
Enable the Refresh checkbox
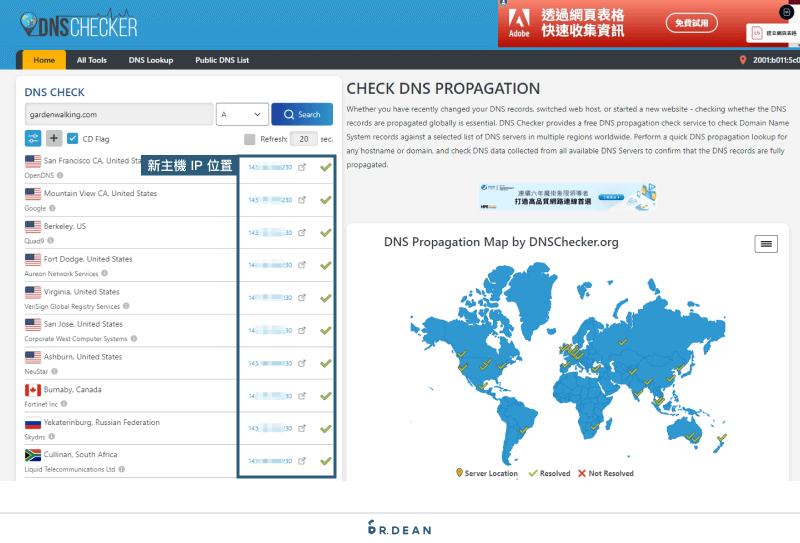249,139
